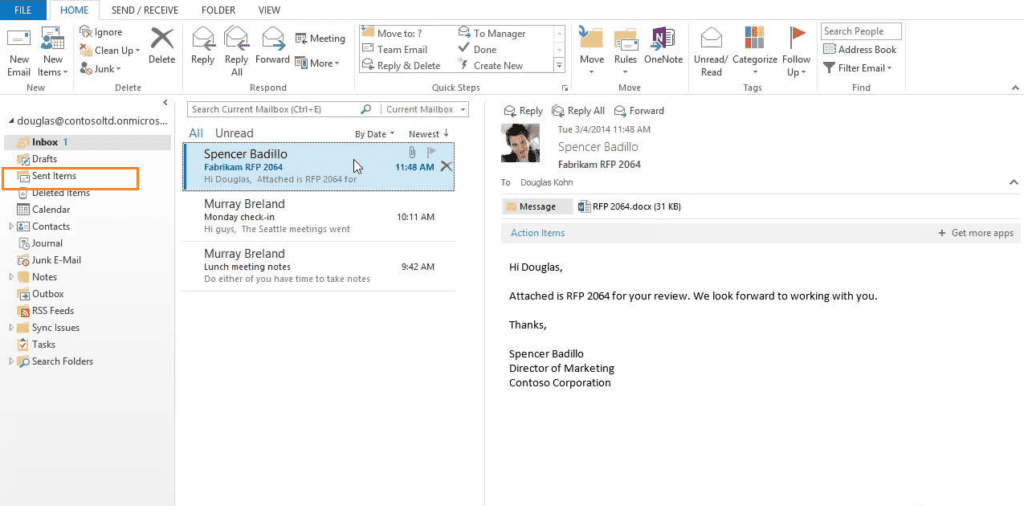Viewport: 1024px width, 506px height.
Task: Open RFP 2064.docx attachment
Action: click(630, 207)
